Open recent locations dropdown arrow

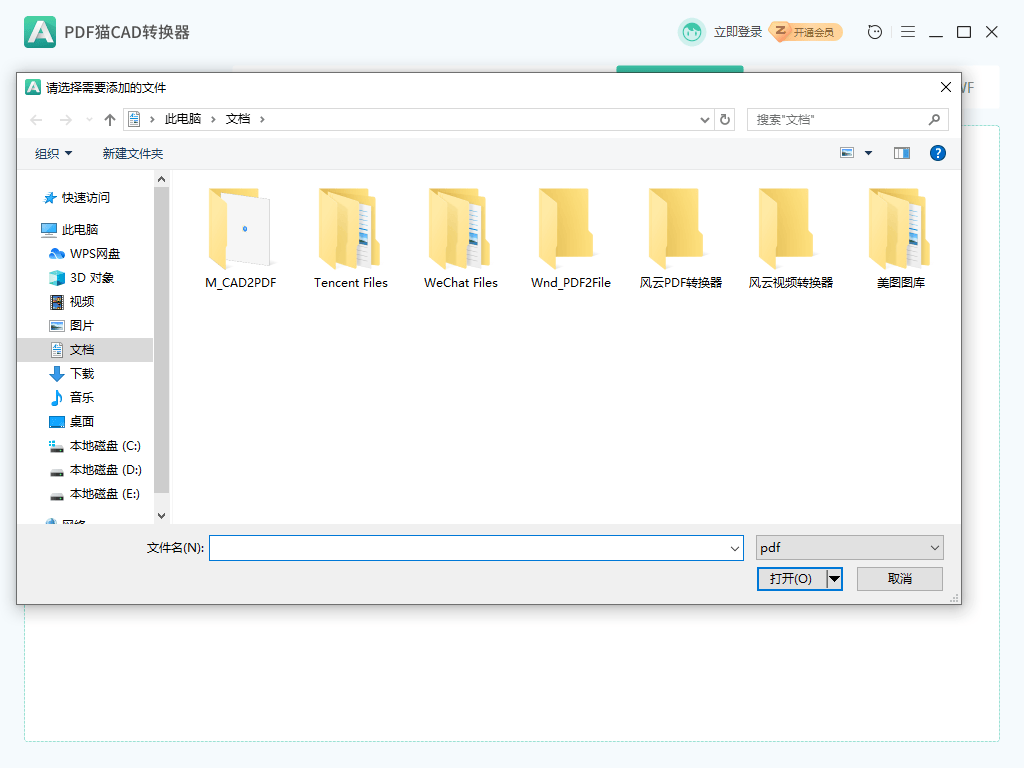pos(89,120)
